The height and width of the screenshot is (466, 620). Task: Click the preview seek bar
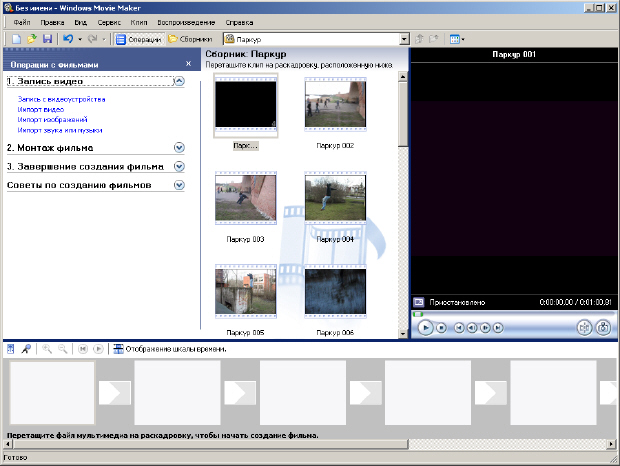(x=512, y=314)
